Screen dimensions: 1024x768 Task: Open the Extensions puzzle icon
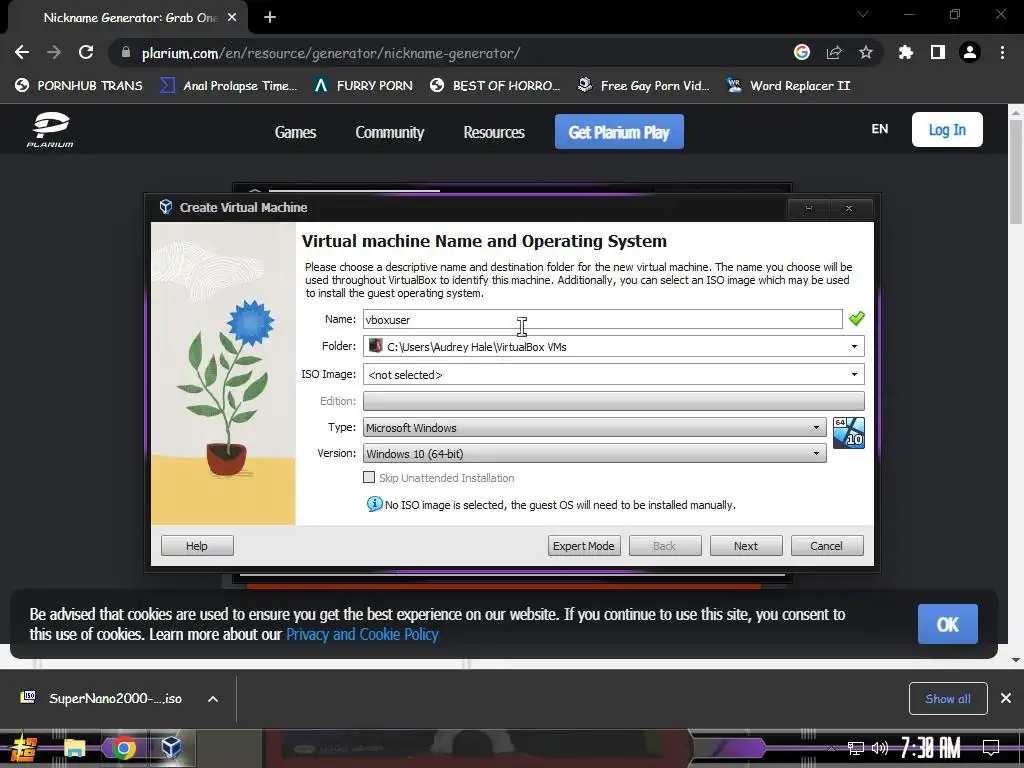point(906,52)
